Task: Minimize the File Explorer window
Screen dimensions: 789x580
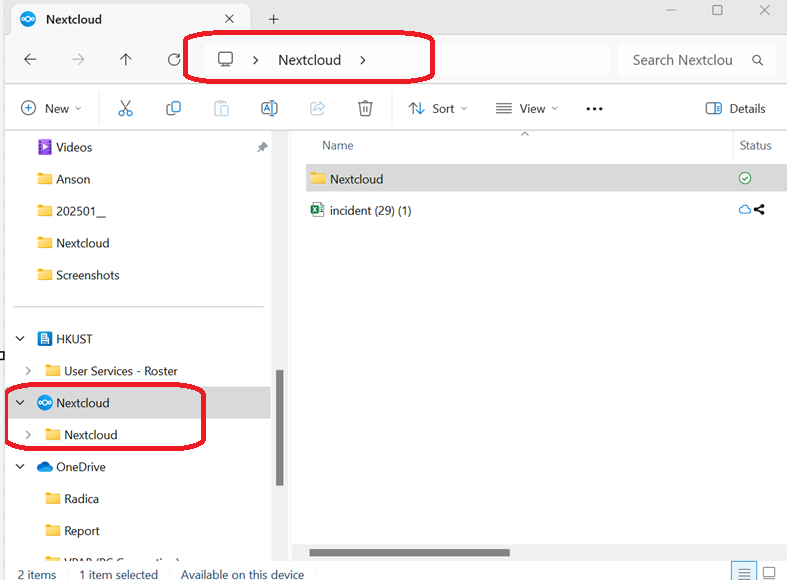Action: (x=671, y=10)
